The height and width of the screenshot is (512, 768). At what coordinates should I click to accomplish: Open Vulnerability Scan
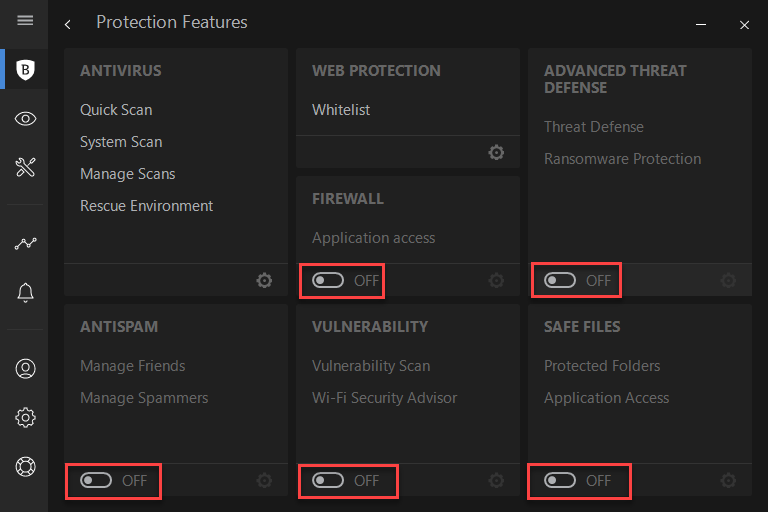coord(371,366)
